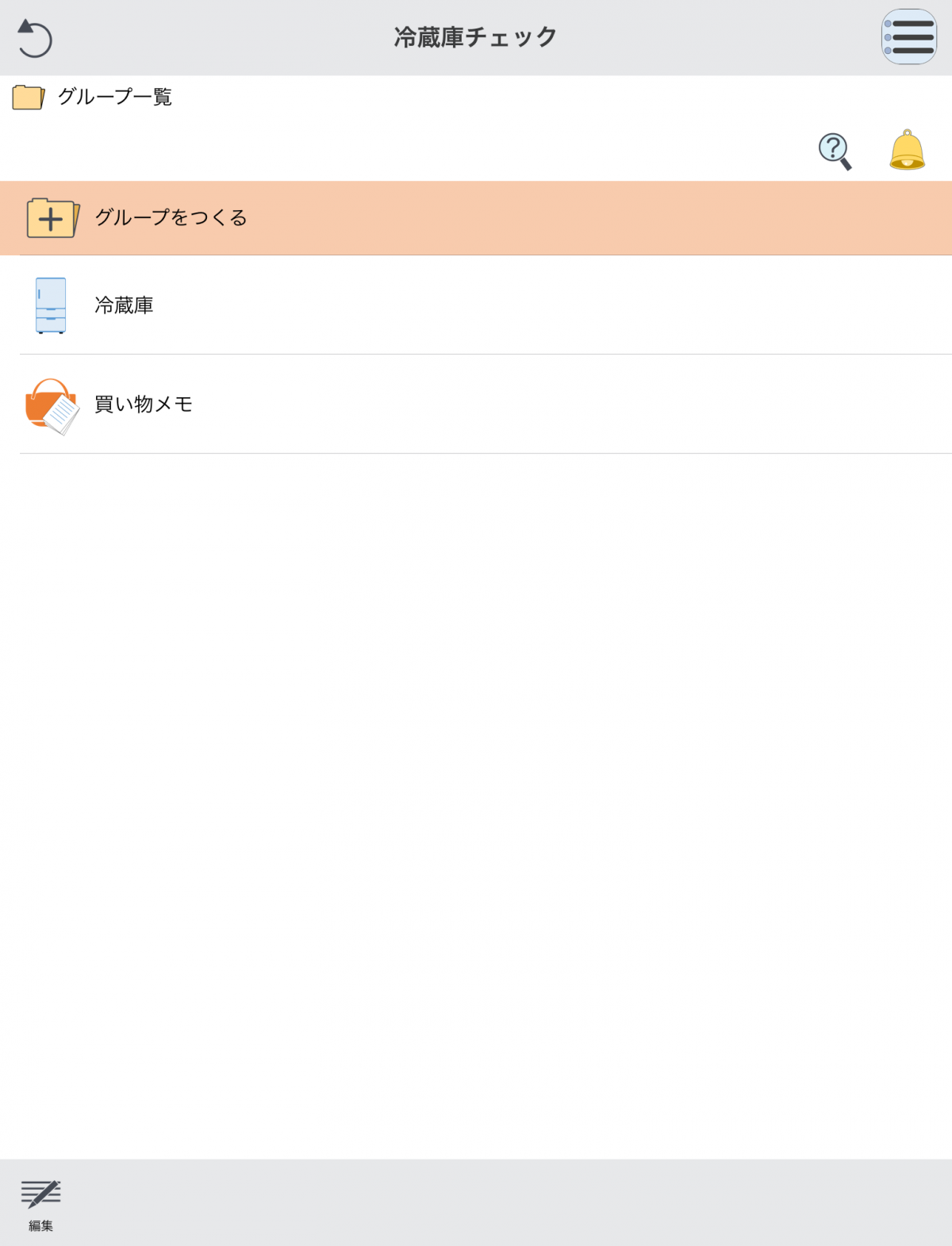
Task: Open the 冷蔵庫 group
Action: pos(476,305)
